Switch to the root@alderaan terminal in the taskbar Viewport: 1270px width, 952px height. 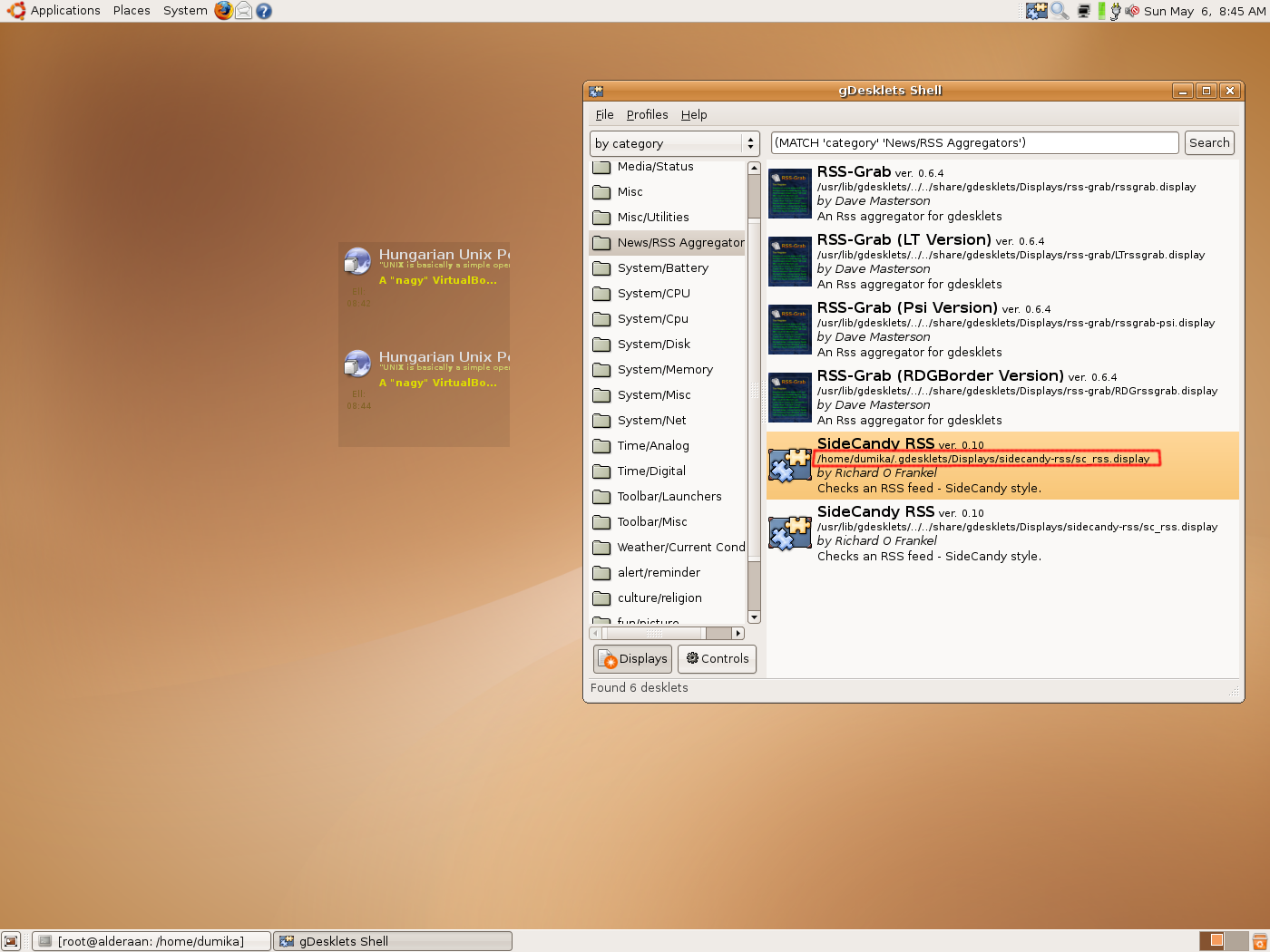pos(151,941)
